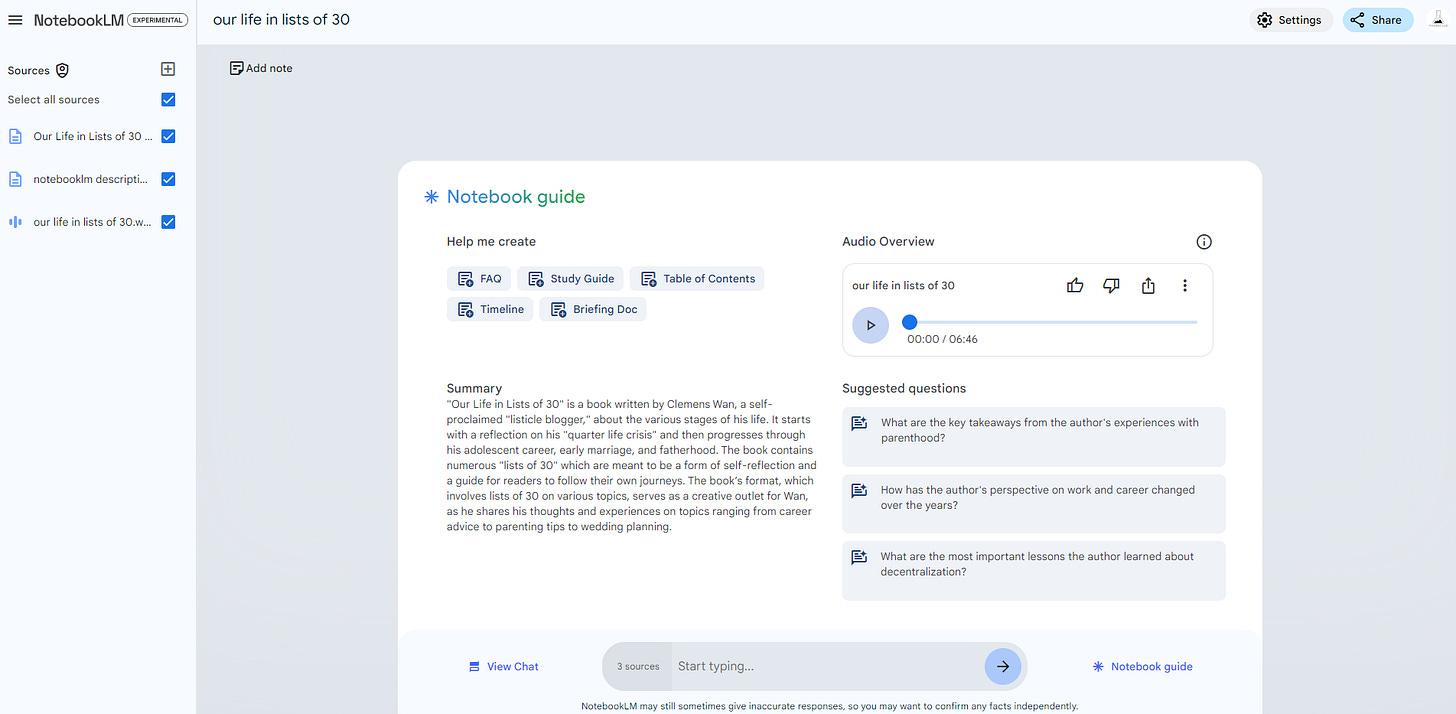Click the Share button
This screenshot has height=714, width=1456.
[x=1378, y=20]
